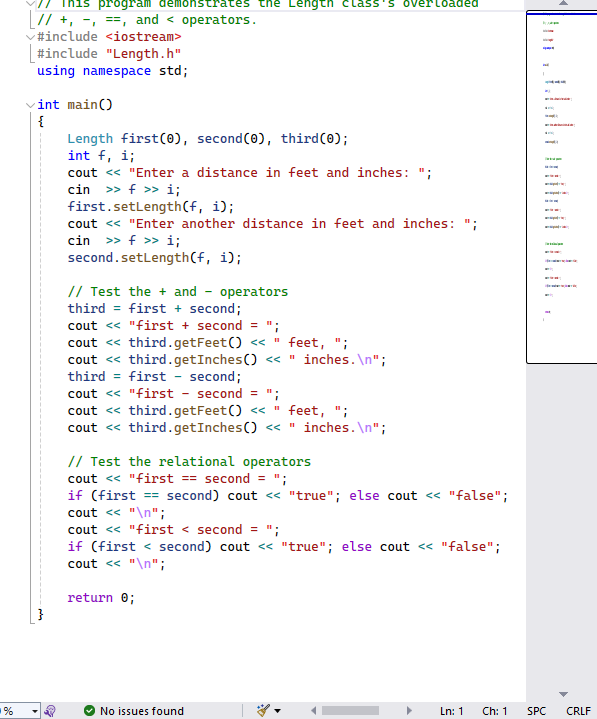Click the 'Enter another distance' string
The image size is (597, 719).
299,224
